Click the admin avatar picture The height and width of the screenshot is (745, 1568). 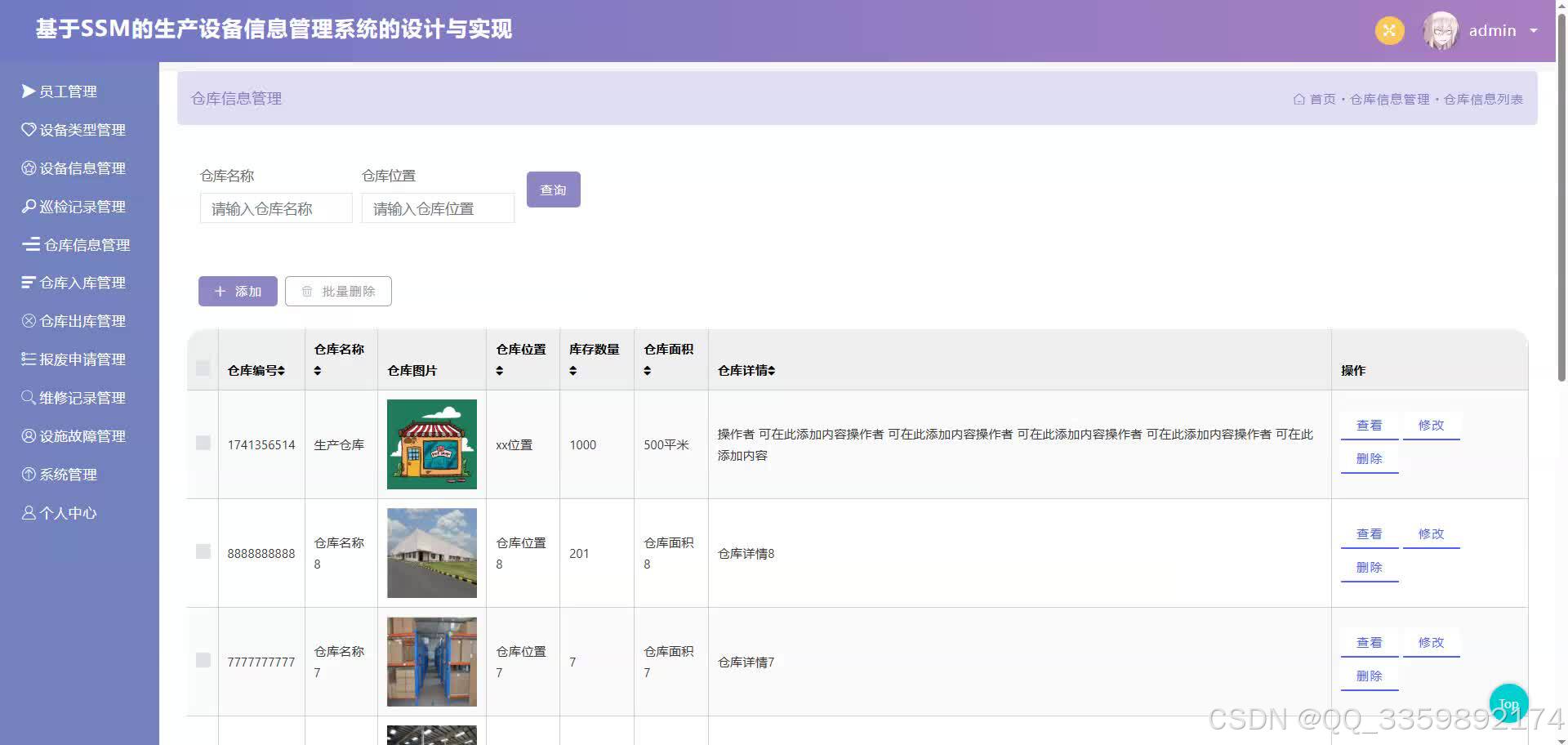click(x=1441, y=30)
